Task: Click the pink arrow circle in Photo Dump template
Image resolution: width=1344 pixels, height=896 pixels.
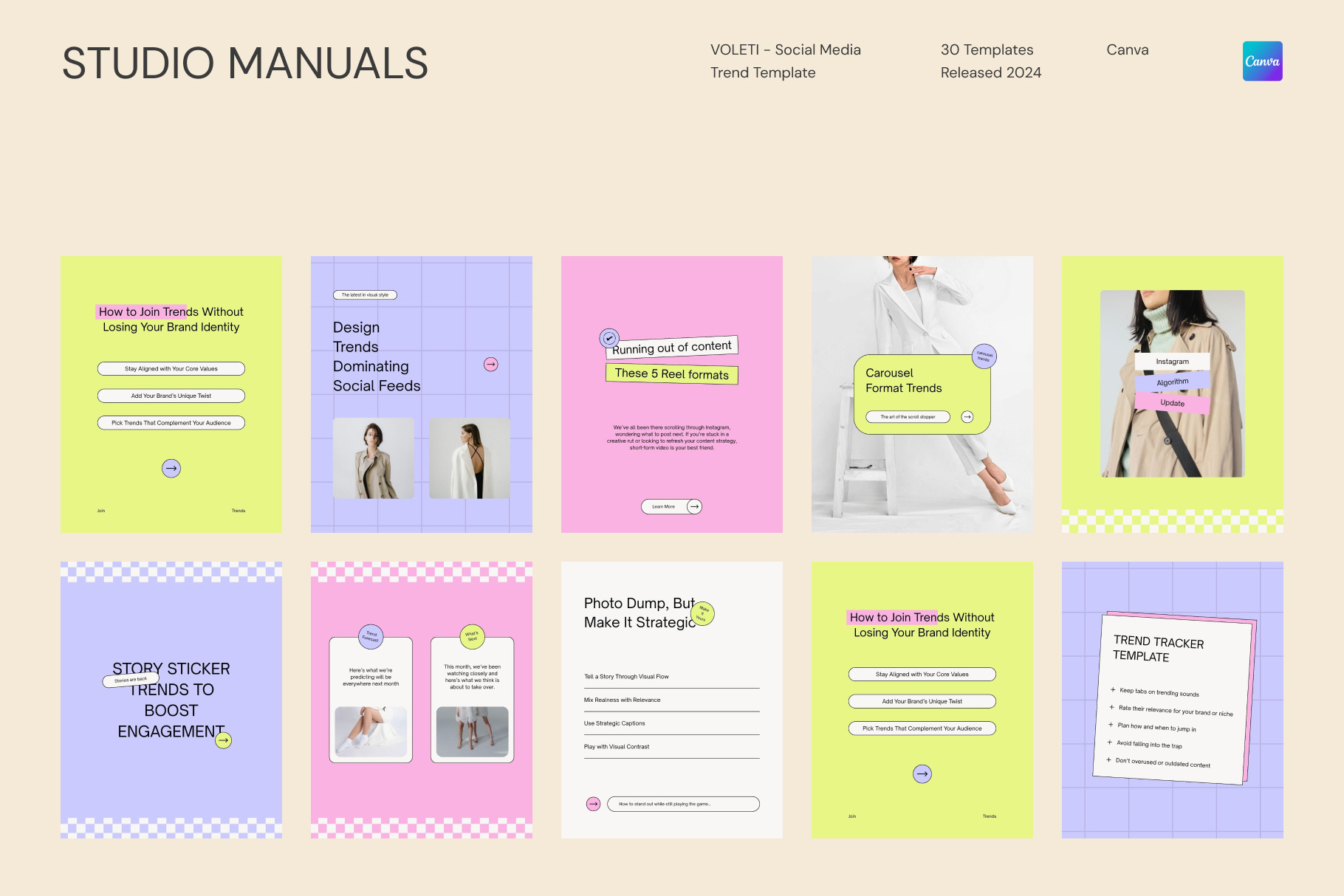Action: click(x=593, y=804)
